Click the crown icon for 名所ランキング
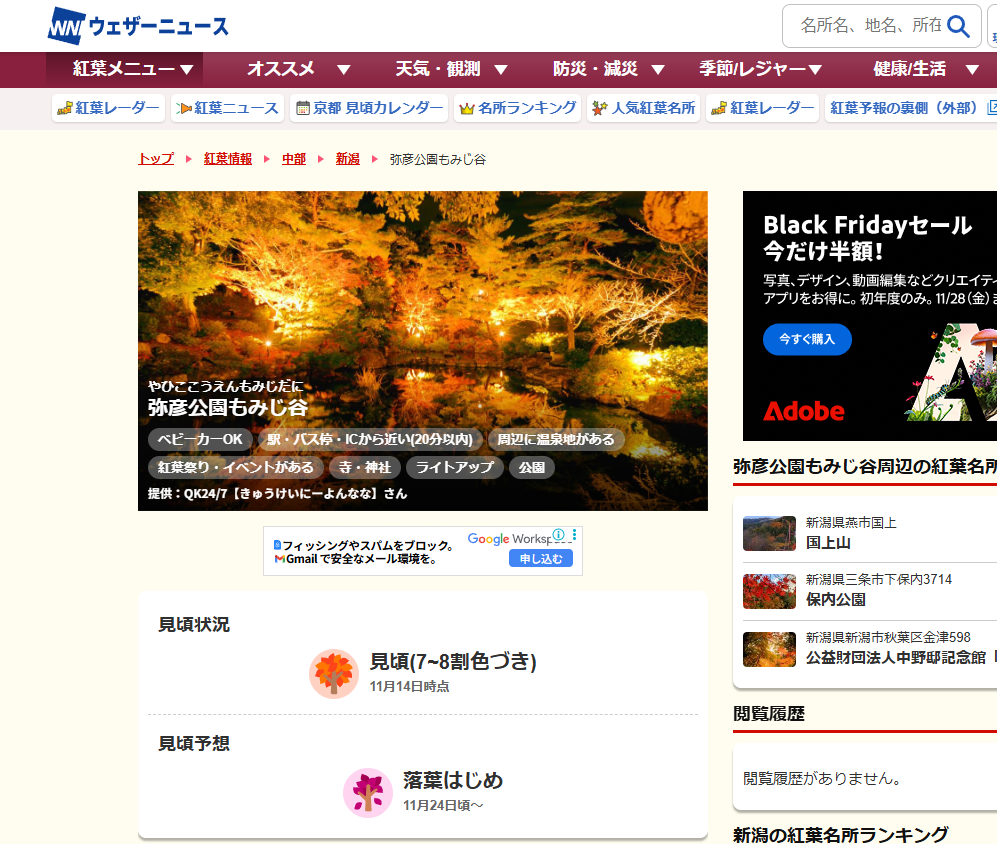Screen dimensions: 997x844 (466, 109)
